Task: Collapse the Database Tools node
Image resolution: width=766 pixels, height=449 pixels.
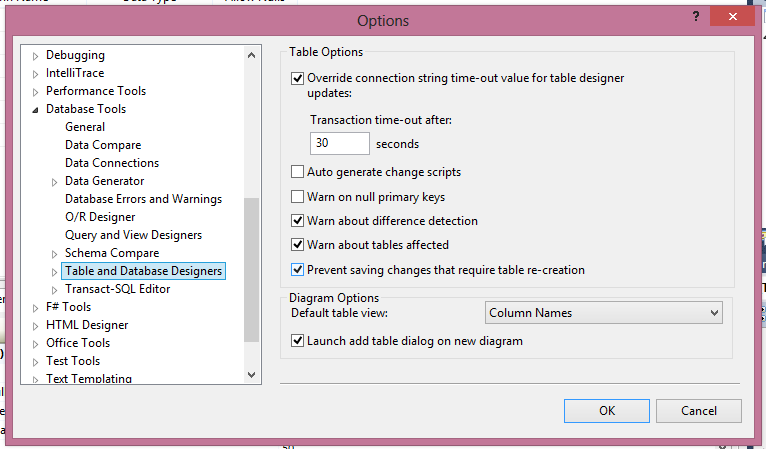Action: (37, 109)
